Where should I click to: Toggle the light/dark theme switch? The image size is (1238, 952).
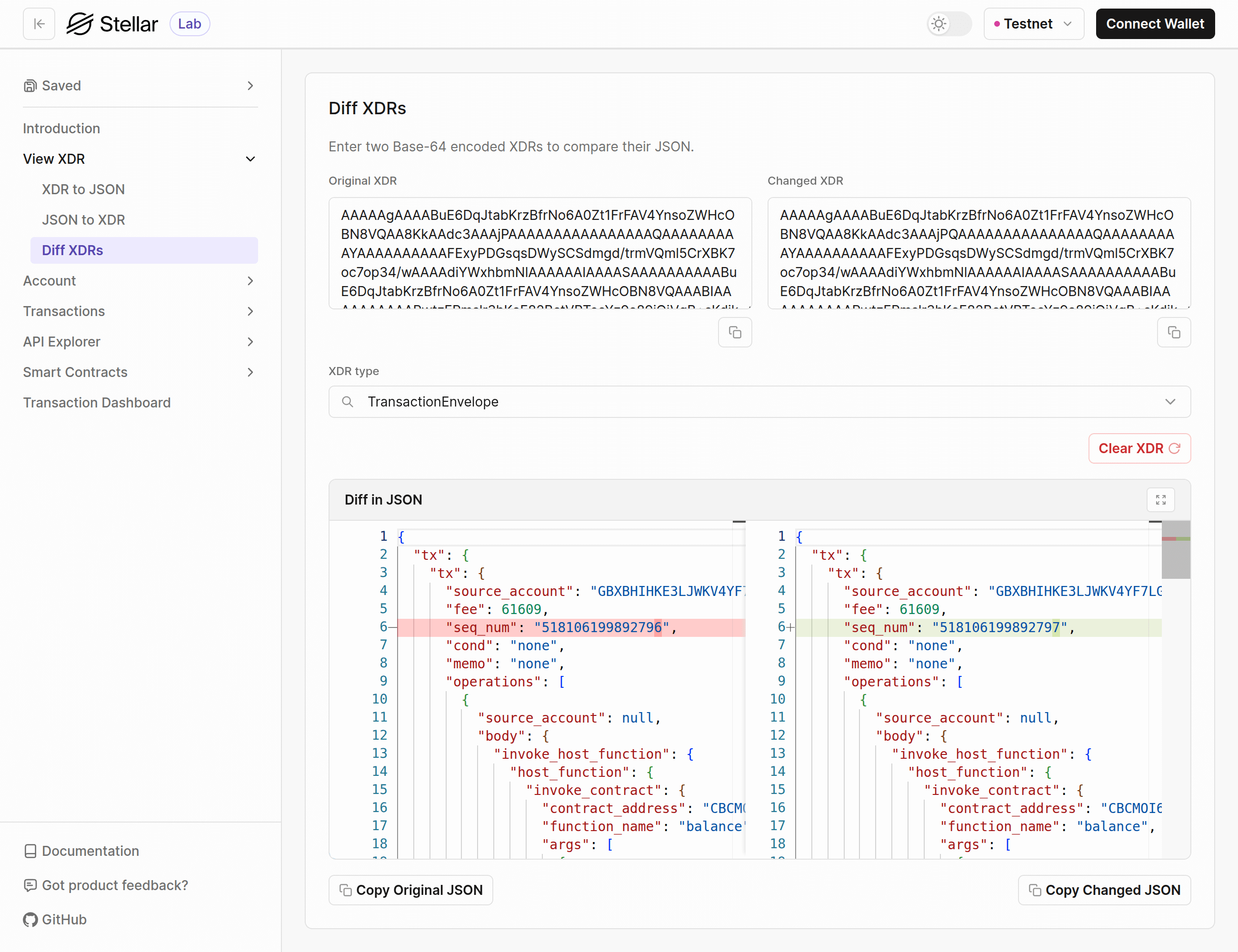pyautogui.click(x=949, y=24)
